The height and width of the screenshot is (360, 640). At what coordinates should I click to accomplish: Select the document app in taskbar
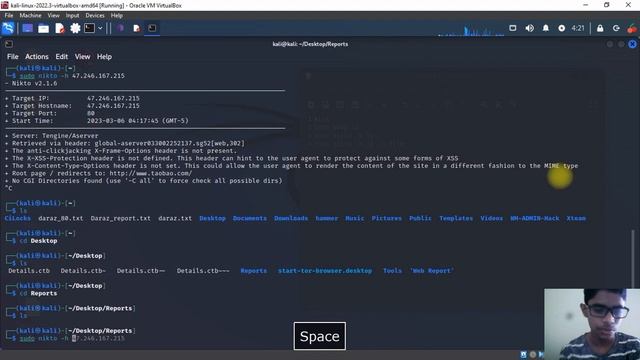click(136, 28)
